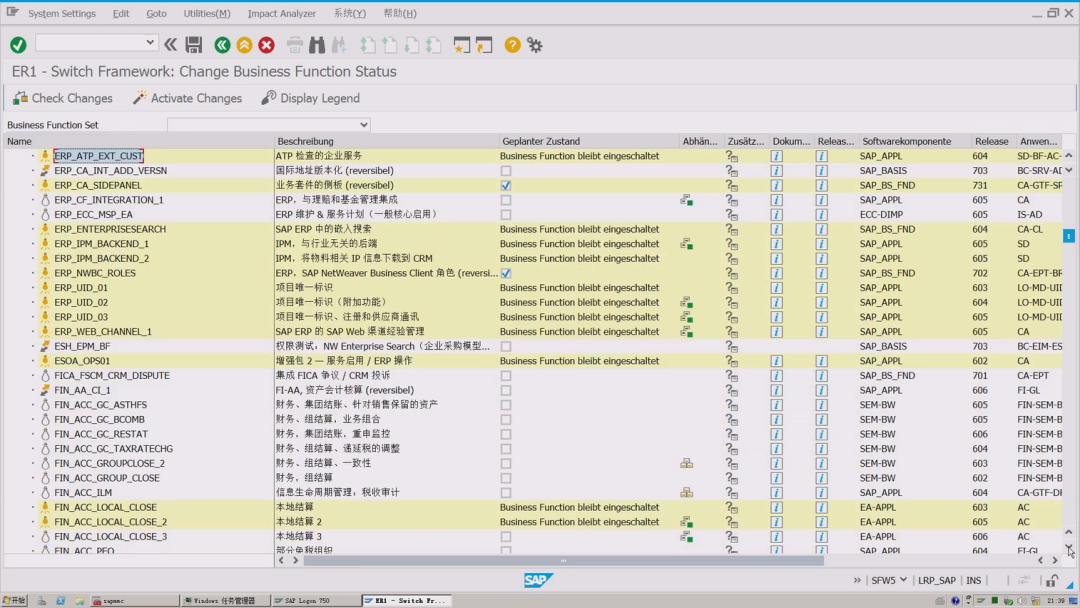Click the Print icon in toolbar

(x=295, y=45)
